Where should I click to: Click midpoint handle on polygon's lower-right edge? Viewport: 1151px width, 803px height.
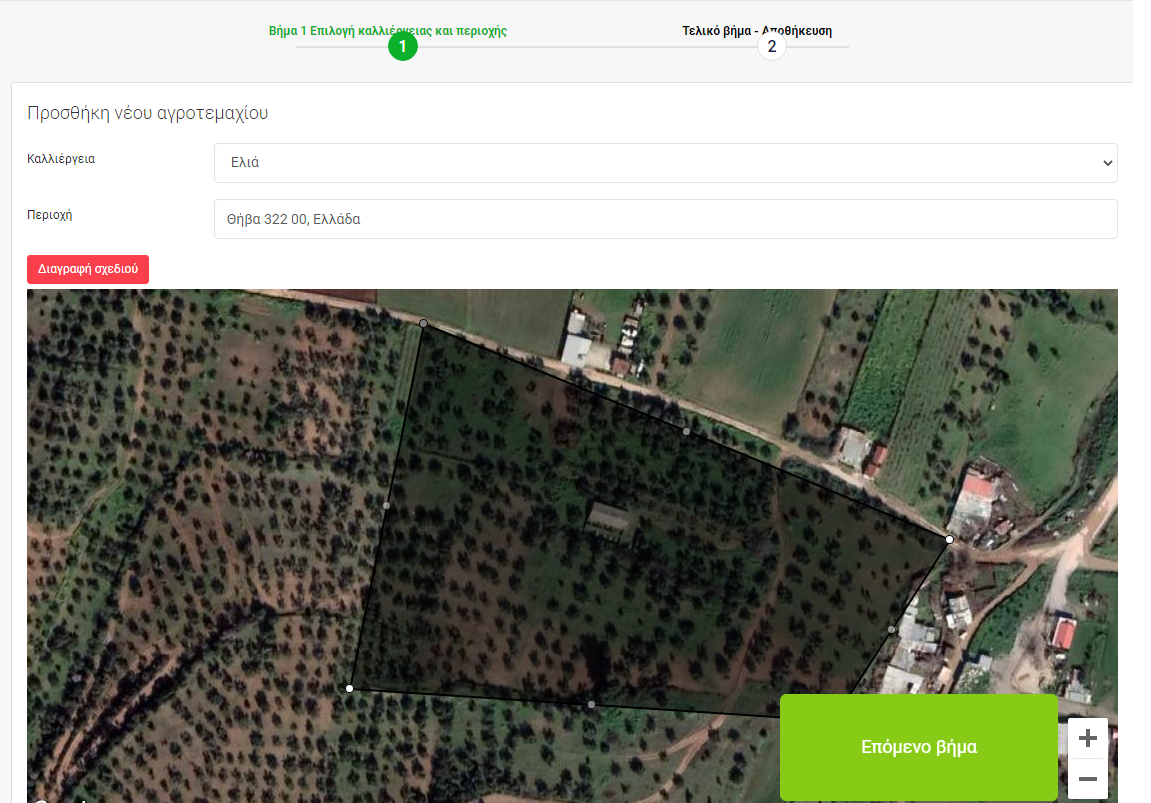(x=891, y=629)
